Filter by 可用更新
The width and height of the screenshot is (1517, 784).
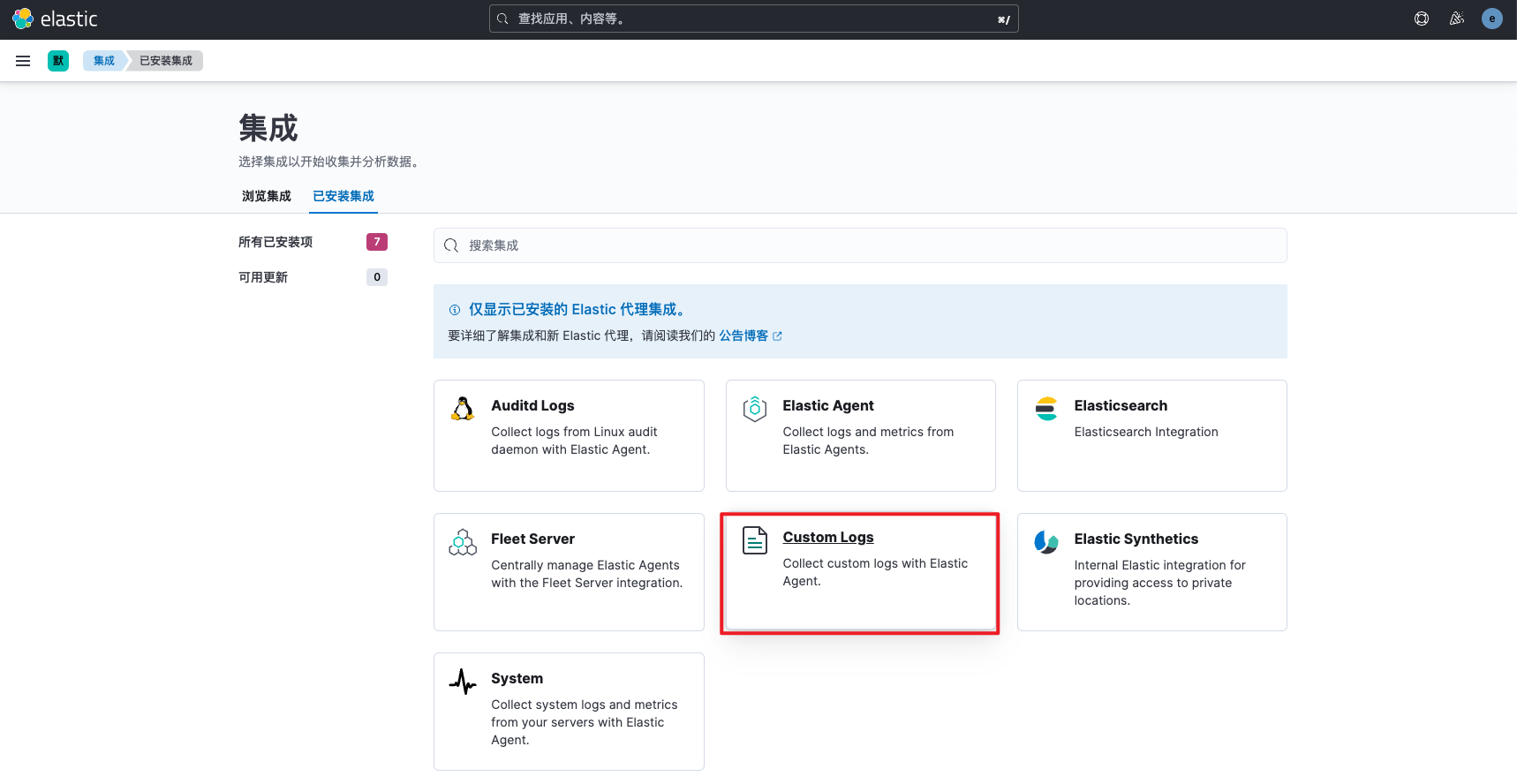263,277
